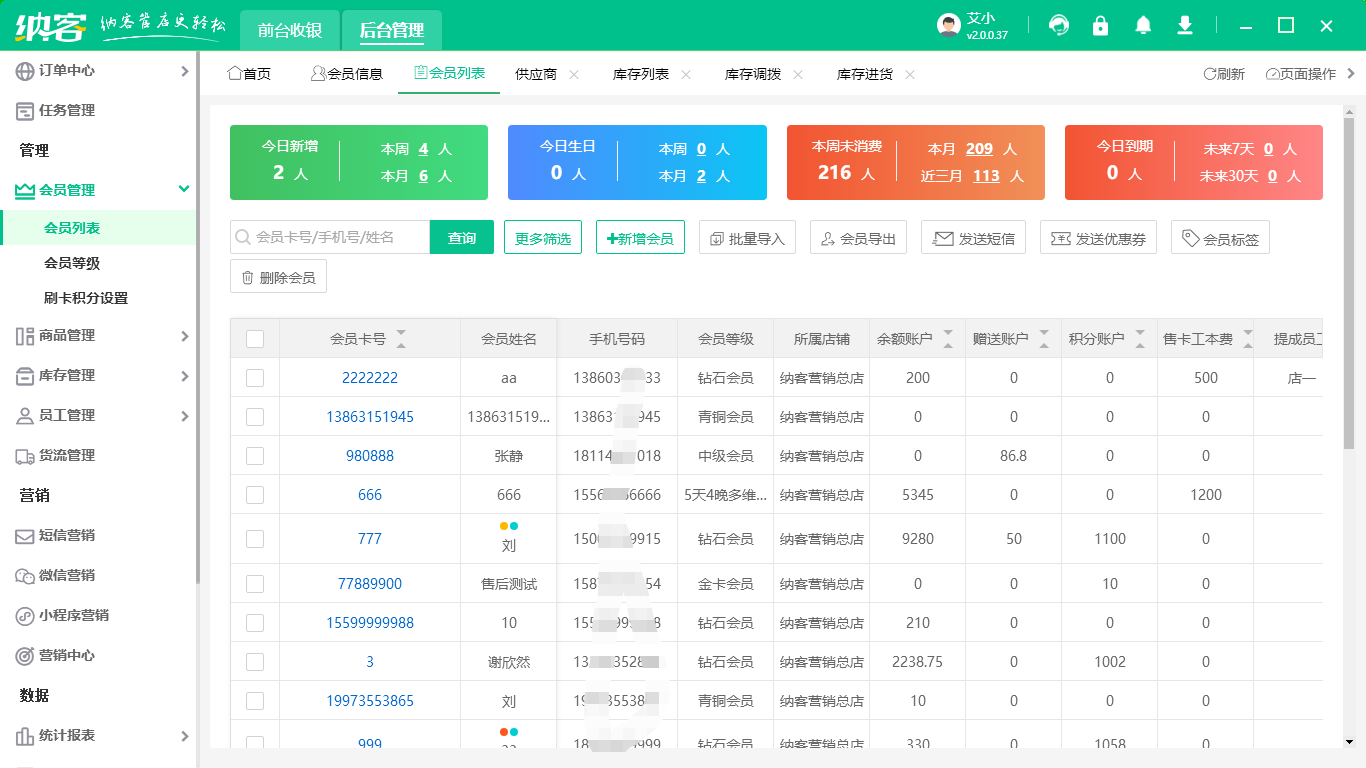The height and width of the screenshot is (768, 1366).
Task: Click 发送短信 envelope button
Action: point(973,238)
